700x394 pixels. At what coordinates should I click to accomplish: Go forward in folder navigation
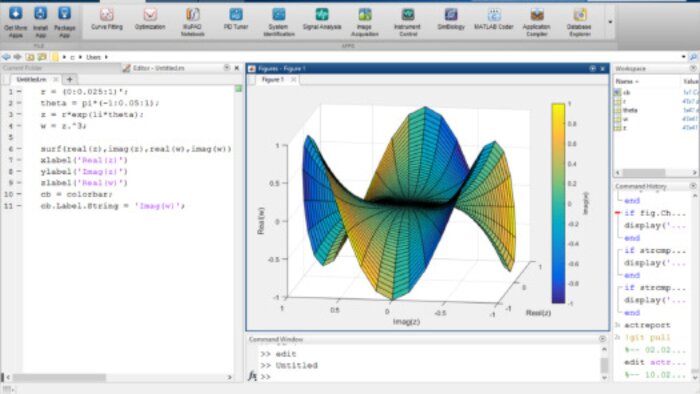coord(17,57)
